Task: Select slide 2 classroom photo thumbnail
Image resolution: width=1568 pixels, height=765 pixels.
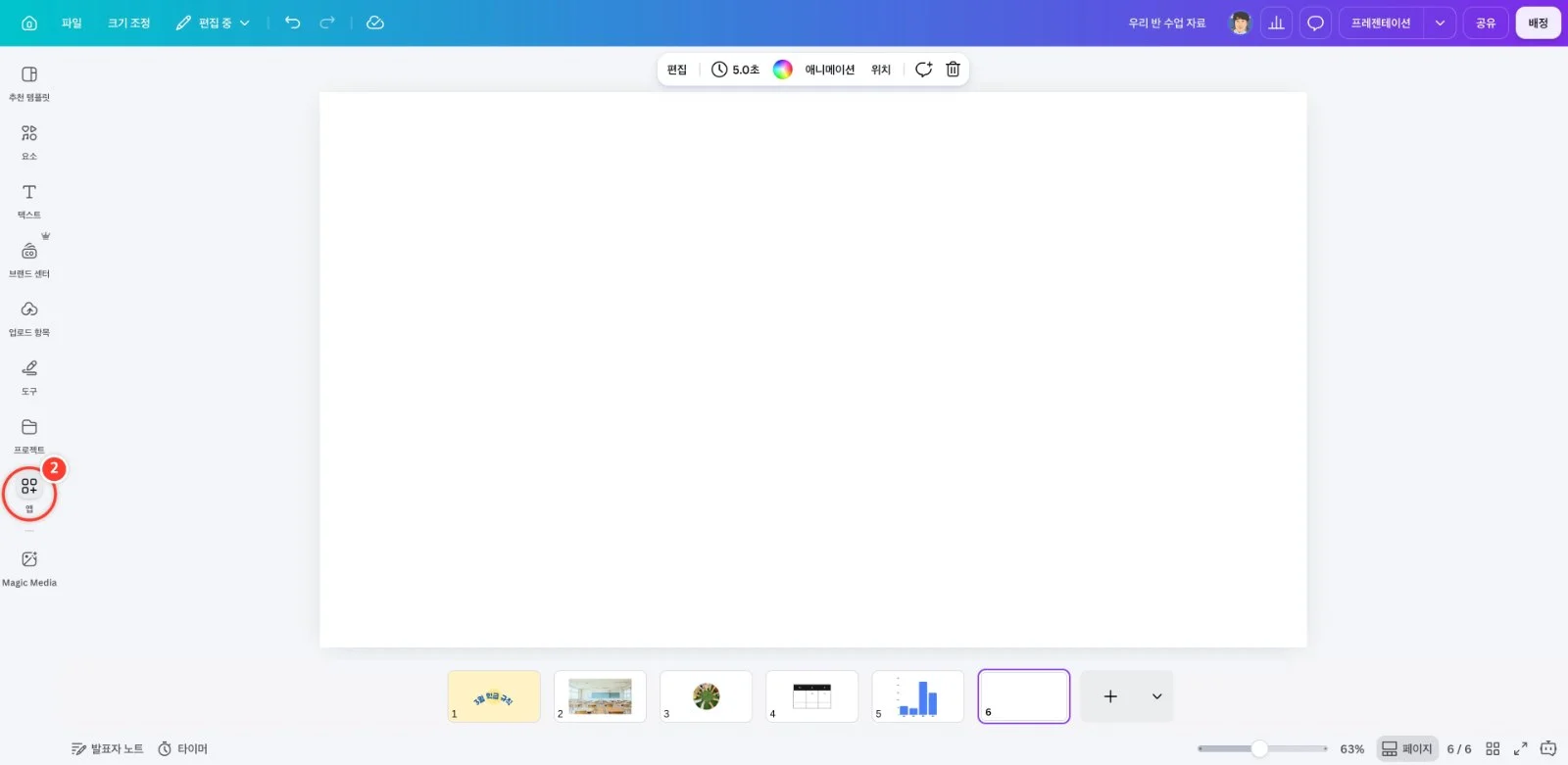Action: tap(600, 696)
